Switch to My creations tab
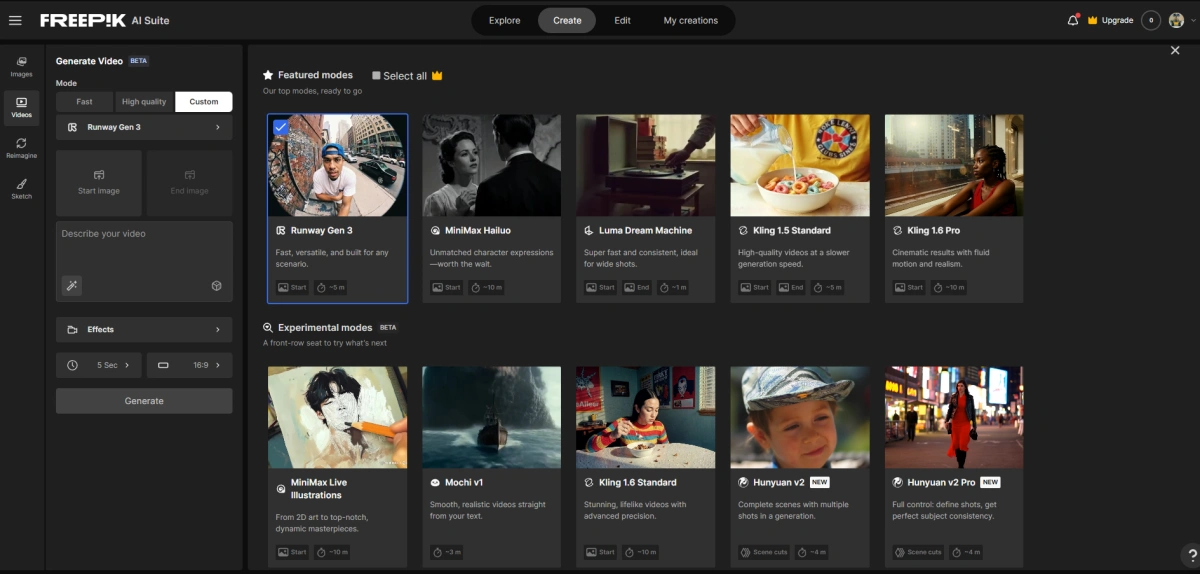 pos(691,20)
